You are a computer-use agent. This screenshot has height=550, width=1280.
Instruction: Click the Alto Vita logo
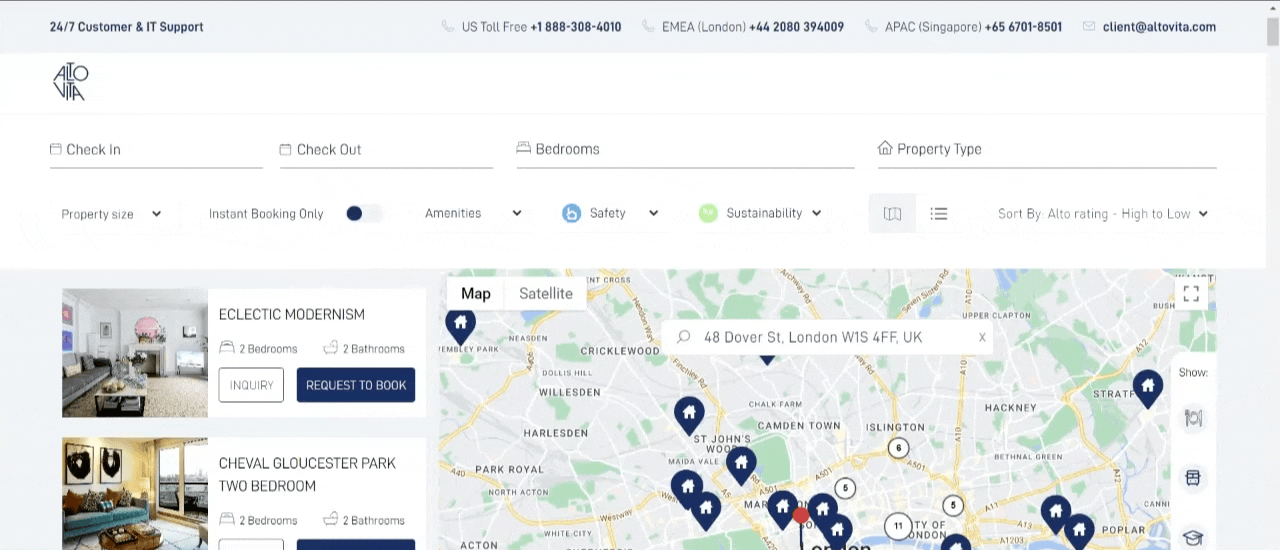71,82
